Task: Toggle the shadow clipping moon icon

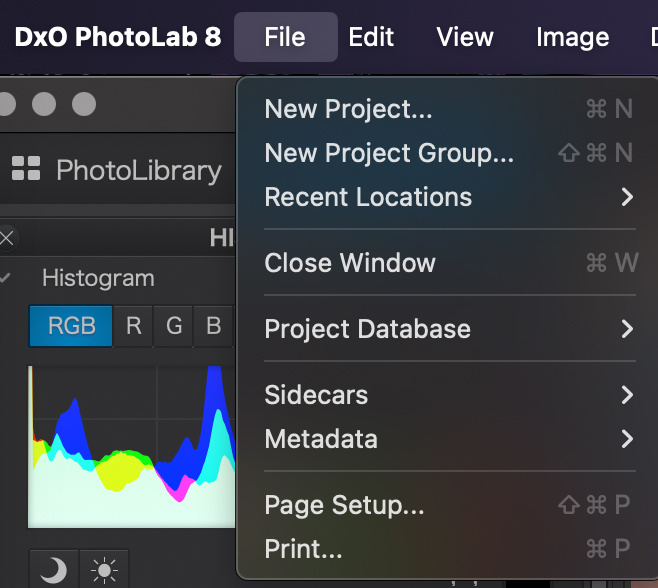Action: click(54, 569)
